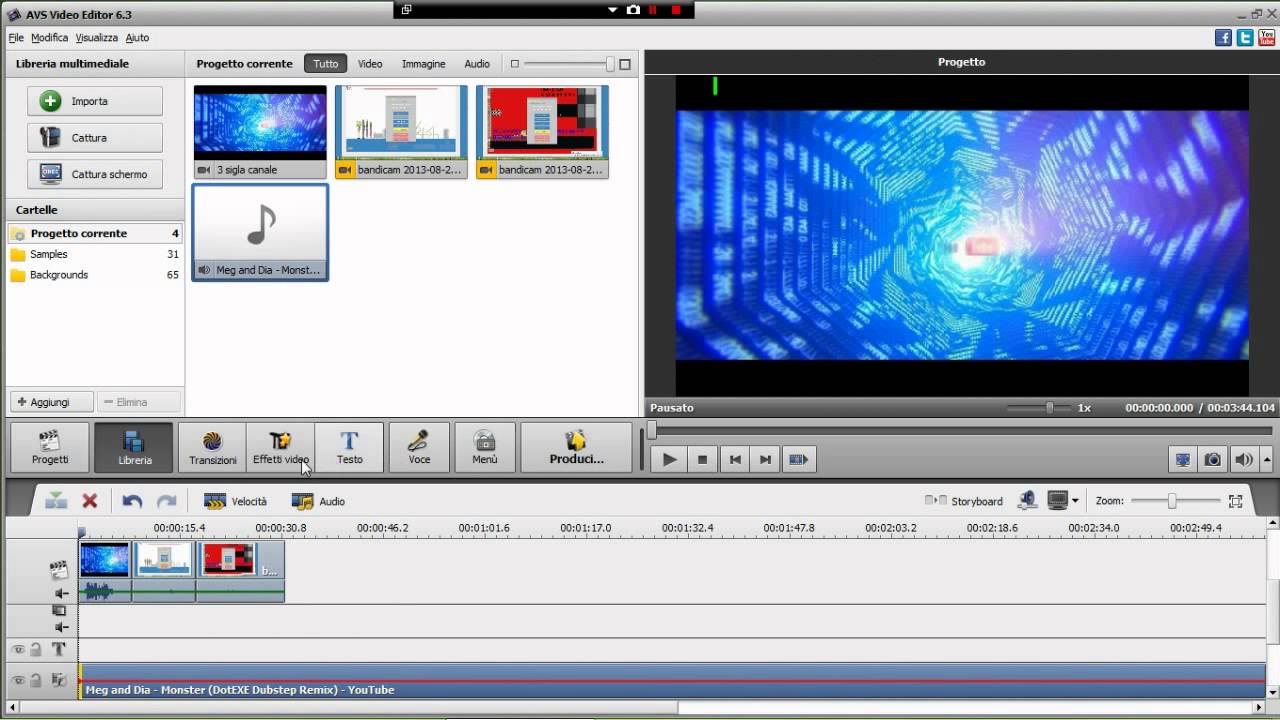Viewport: 1280px width, 720px height.
Task: Select Meg and Dia audio clip on timeline
Action: coord(672,681)
